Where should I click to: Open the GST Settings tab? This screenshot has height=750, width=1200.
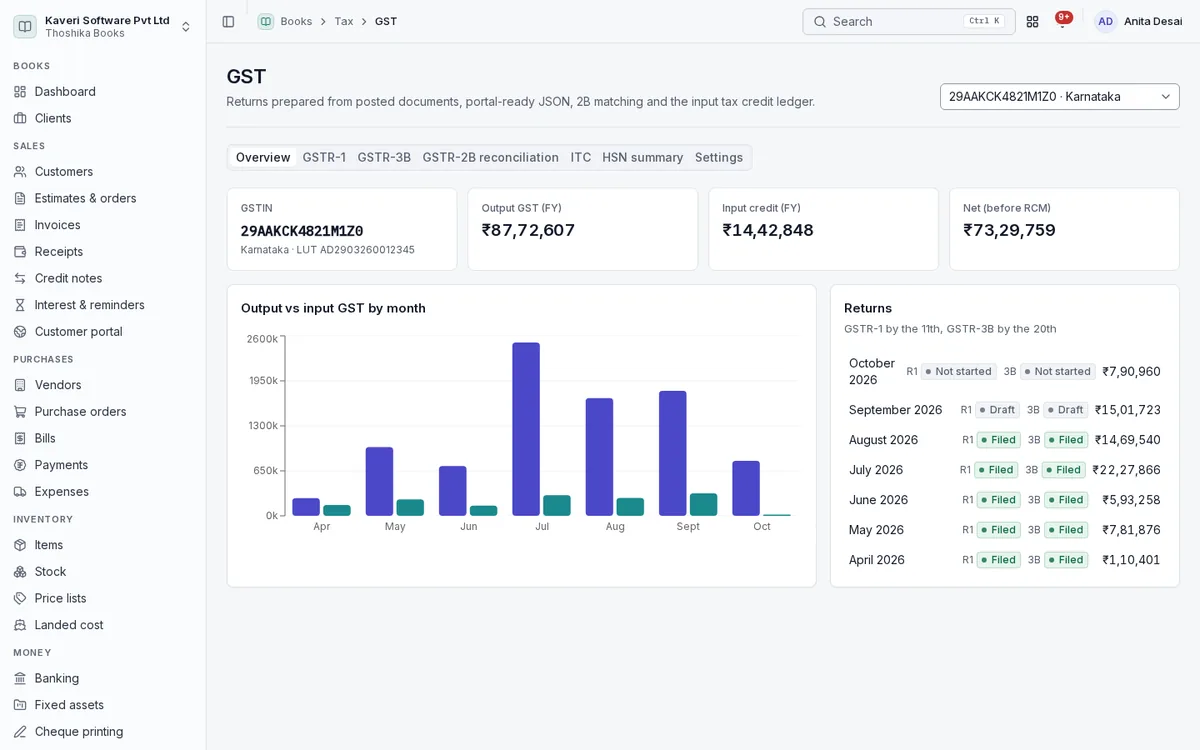tap(719, 157)
